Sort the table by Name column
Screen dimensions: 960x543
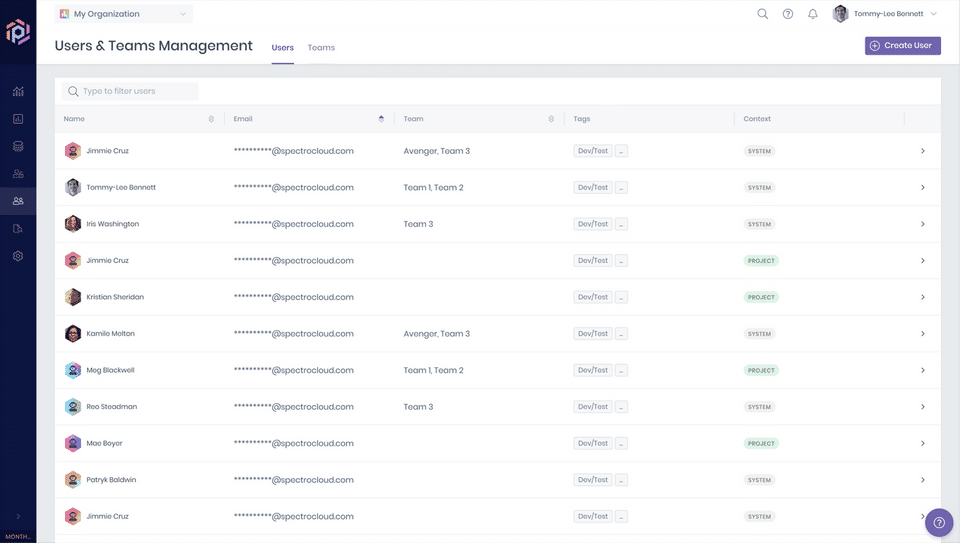211,119
